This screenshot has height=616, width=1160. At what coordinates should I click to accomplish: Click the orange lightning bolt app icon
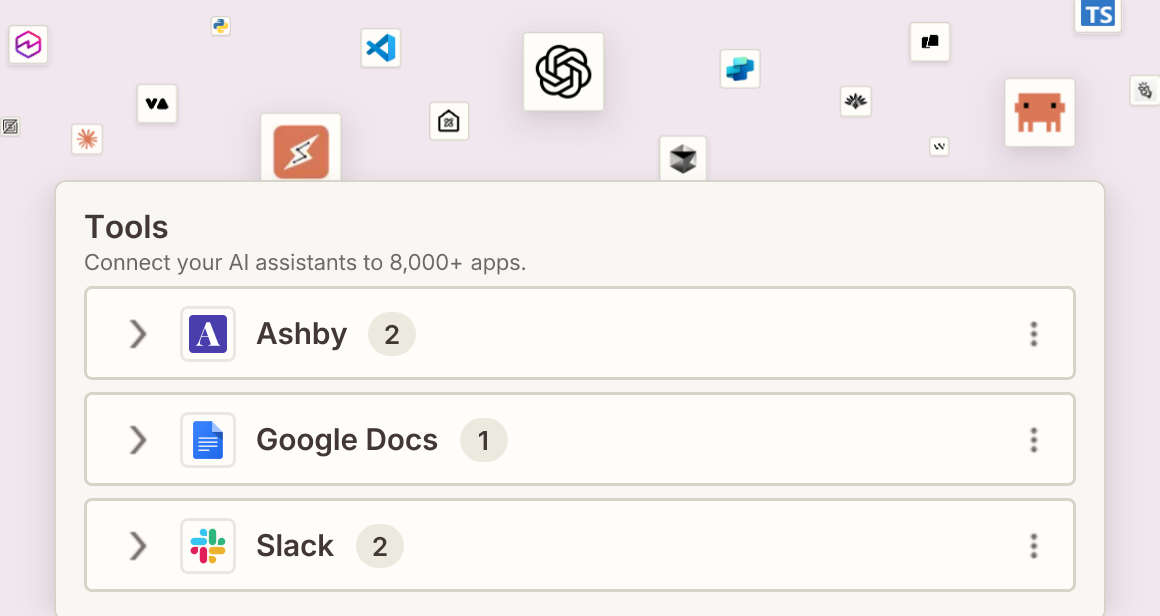click(301, 150)
